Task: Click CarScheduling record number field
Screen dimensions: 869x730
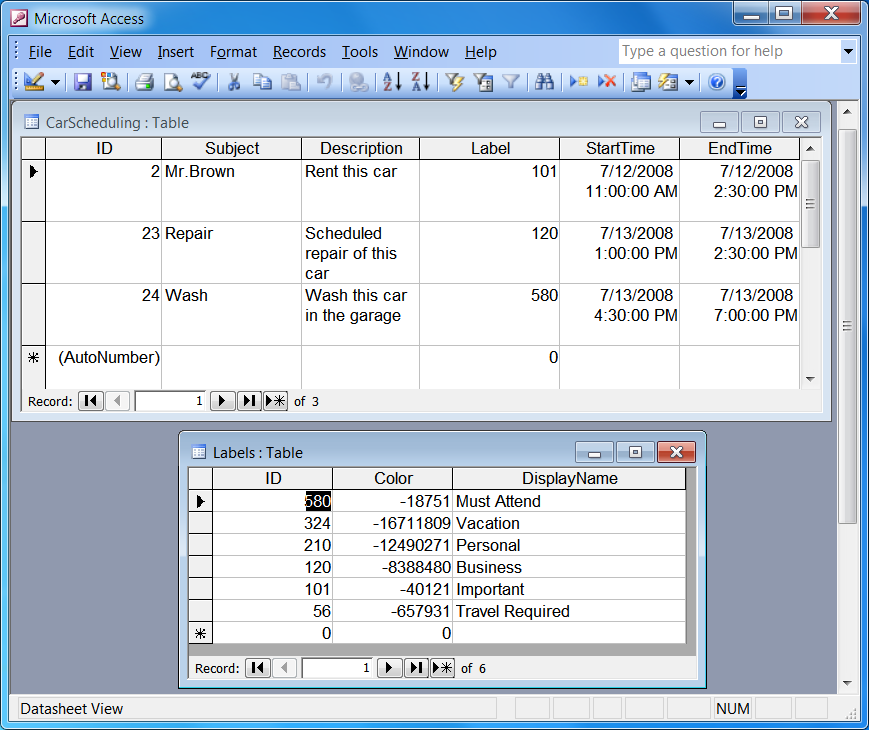Action: pos(171,401)
